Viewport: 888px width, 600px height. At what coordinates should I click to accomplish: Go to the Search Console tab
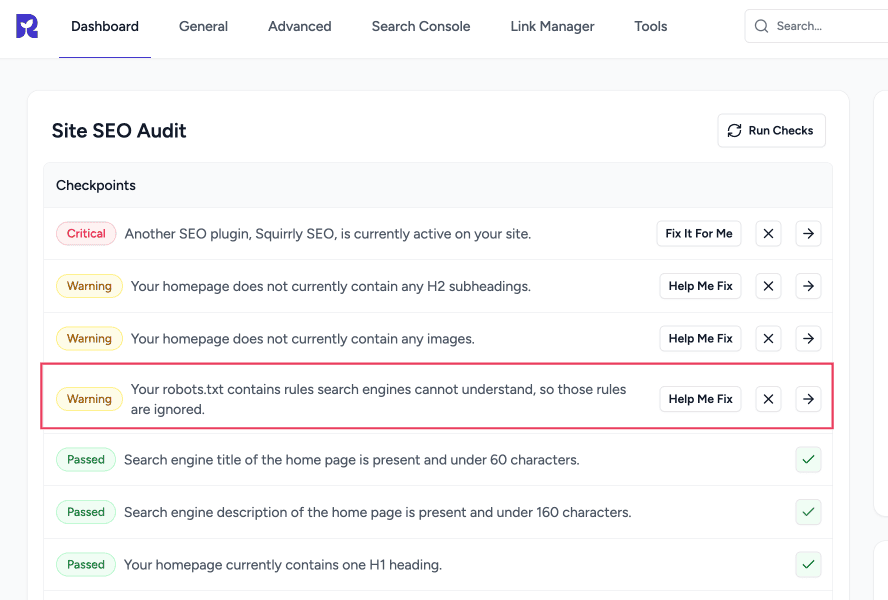click(421, 26)
